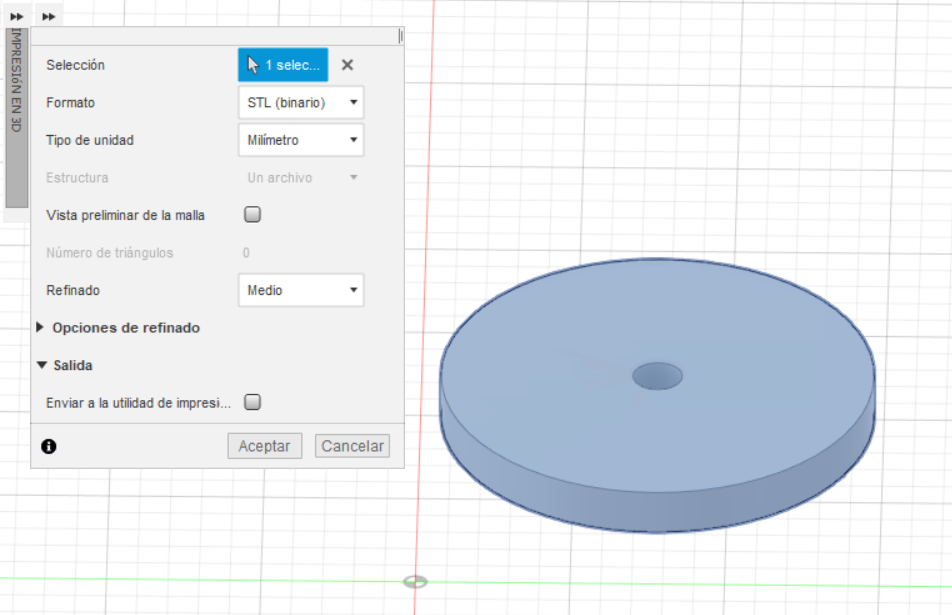The width and height of the screenshot is (952, 615).
Task: Click the dialog's top-right grip handle
Action: tap(400, 36)
